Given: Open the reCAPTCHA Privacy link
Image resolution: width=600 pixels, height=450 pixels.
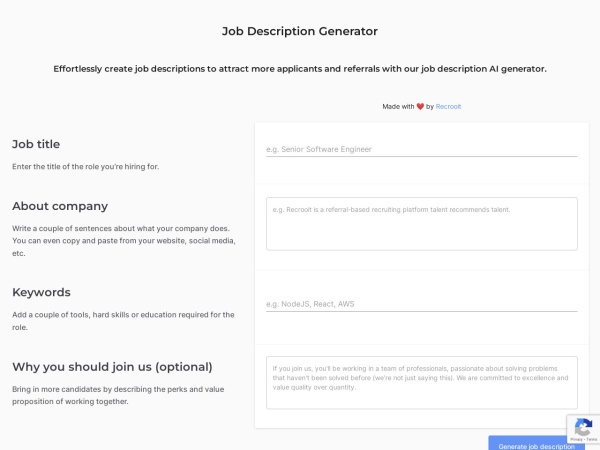Looking at the screenshot, I should pyautogui.click(x=577, y=441).
